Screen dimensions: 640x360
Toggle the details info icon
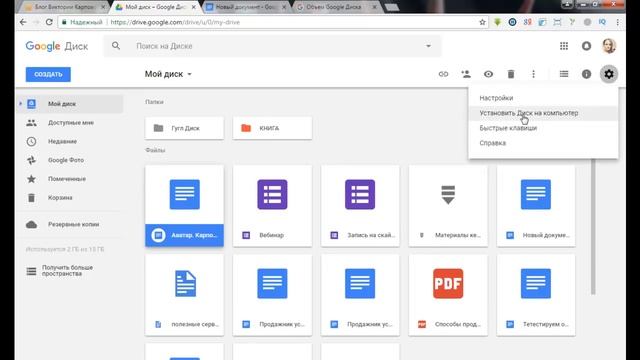(x=586, y=74)
